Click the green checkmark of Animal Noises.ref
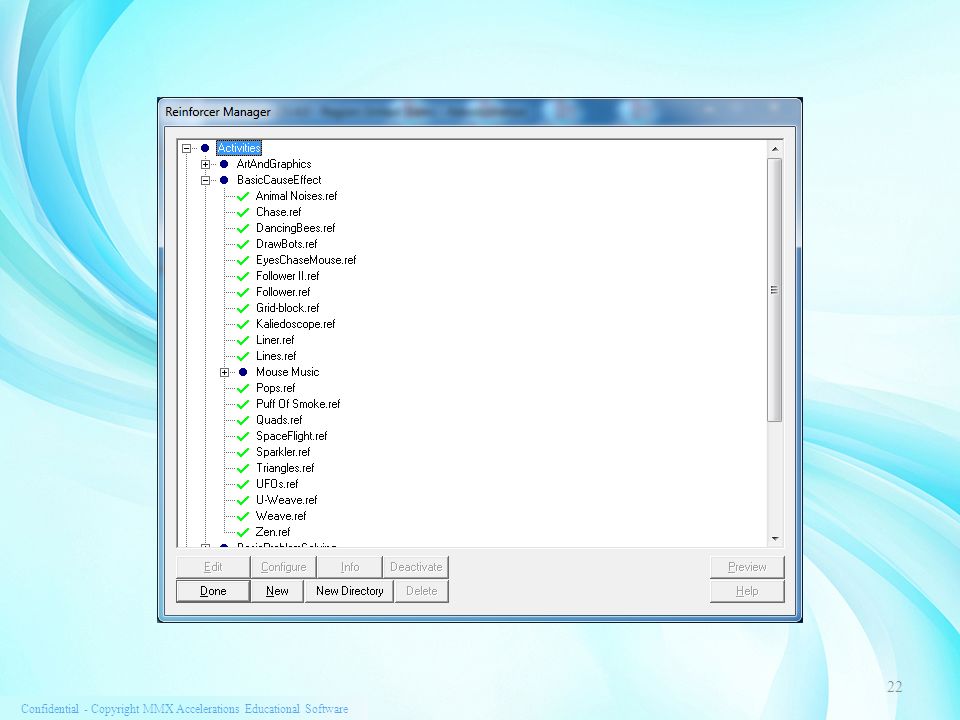Viewport: 960px width, 720px height. tap(243, 196)
